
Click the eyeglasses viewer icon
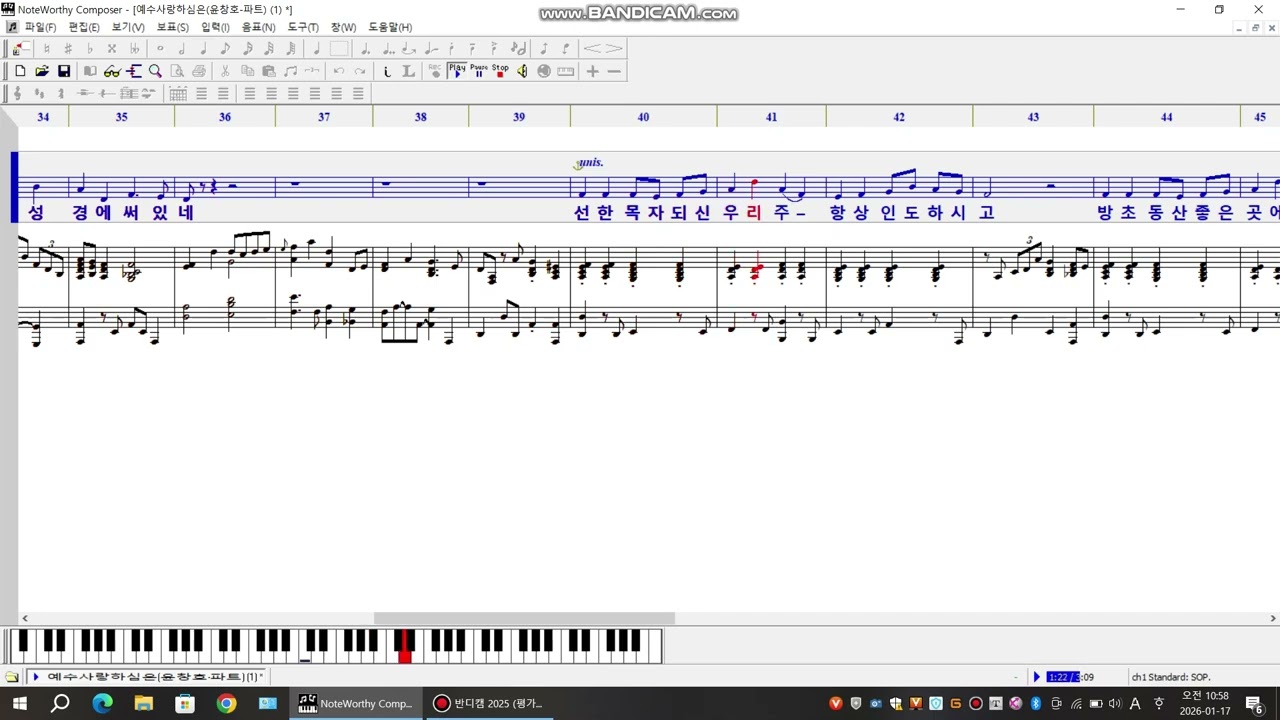pos(112,71)
